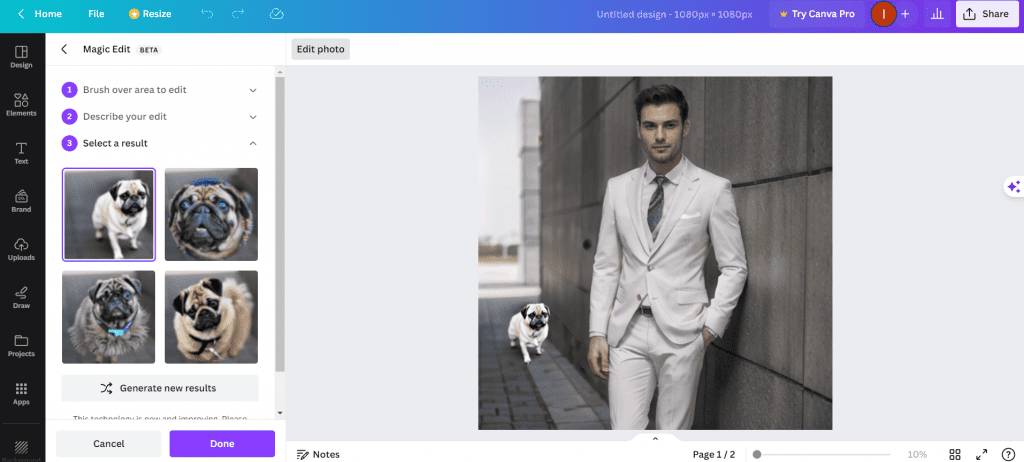Open the Projects folder icon
1024x462 pixels.
click(21, 345)
